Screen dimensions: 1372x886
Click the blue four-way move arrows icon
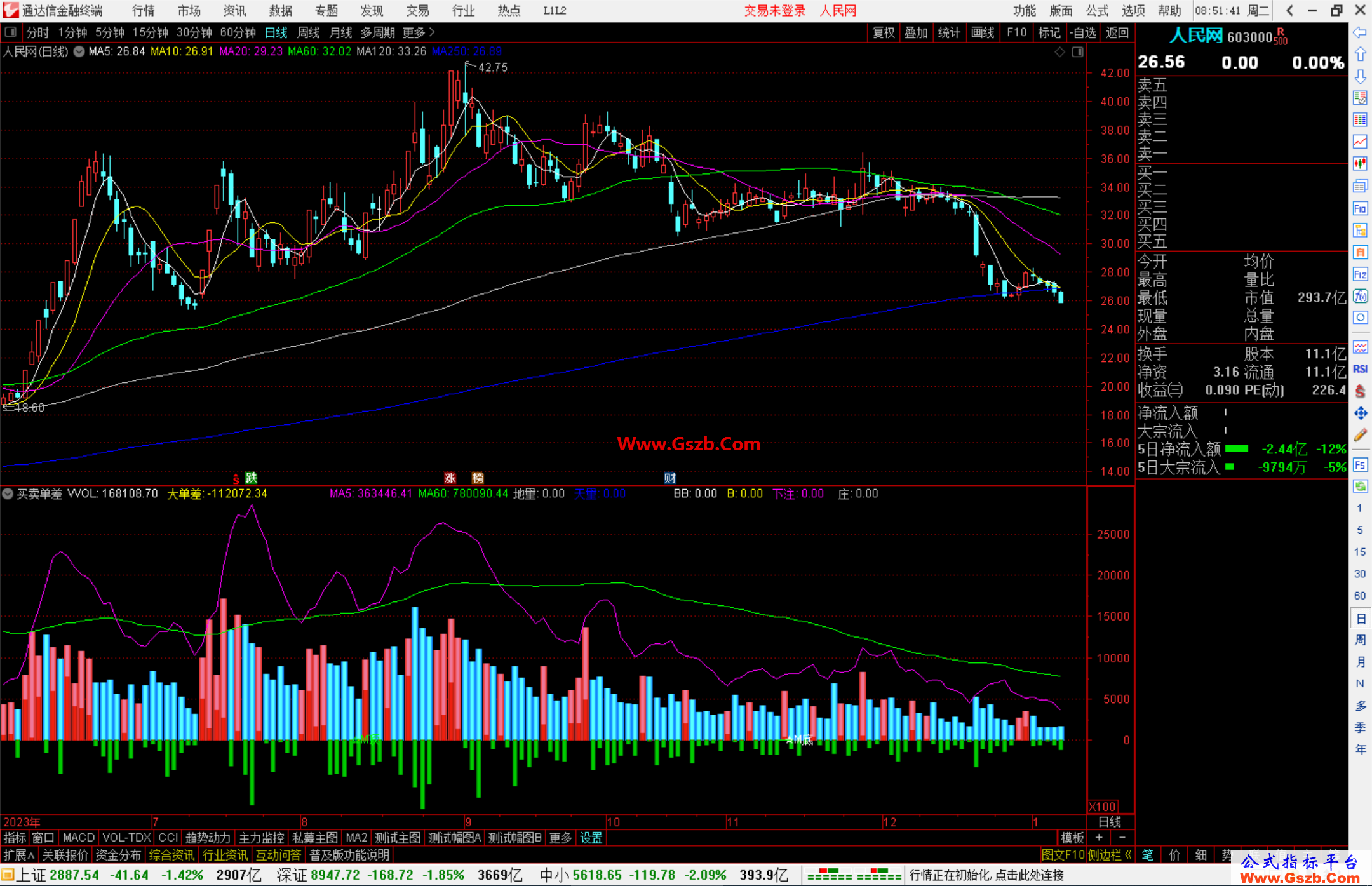[1360, 413]
